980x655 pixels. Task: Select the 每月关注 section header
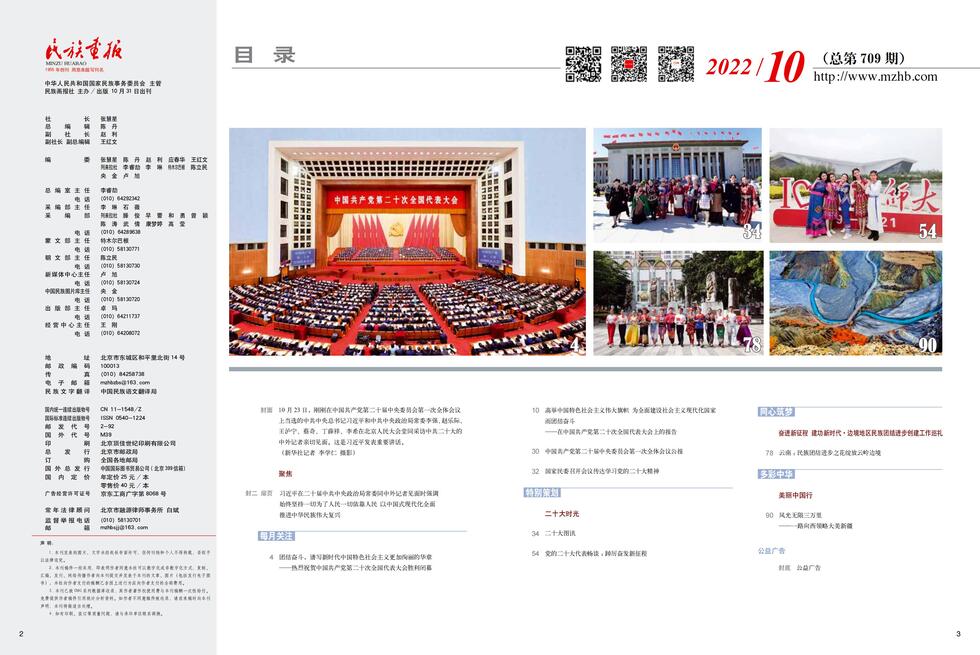pyautogui.click(x=276, y=536)
